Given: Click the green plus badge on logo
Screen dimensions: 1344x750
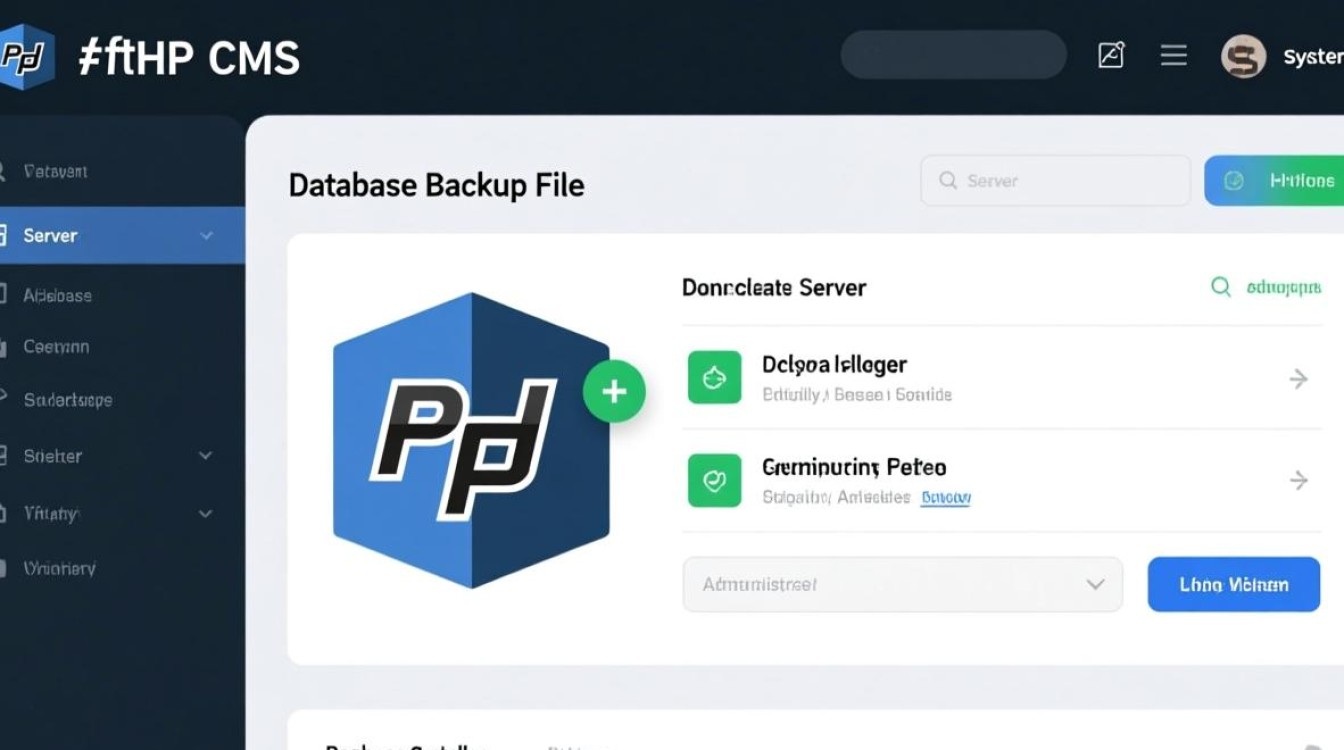Looking at the screenshot, I should click(614, 391).
